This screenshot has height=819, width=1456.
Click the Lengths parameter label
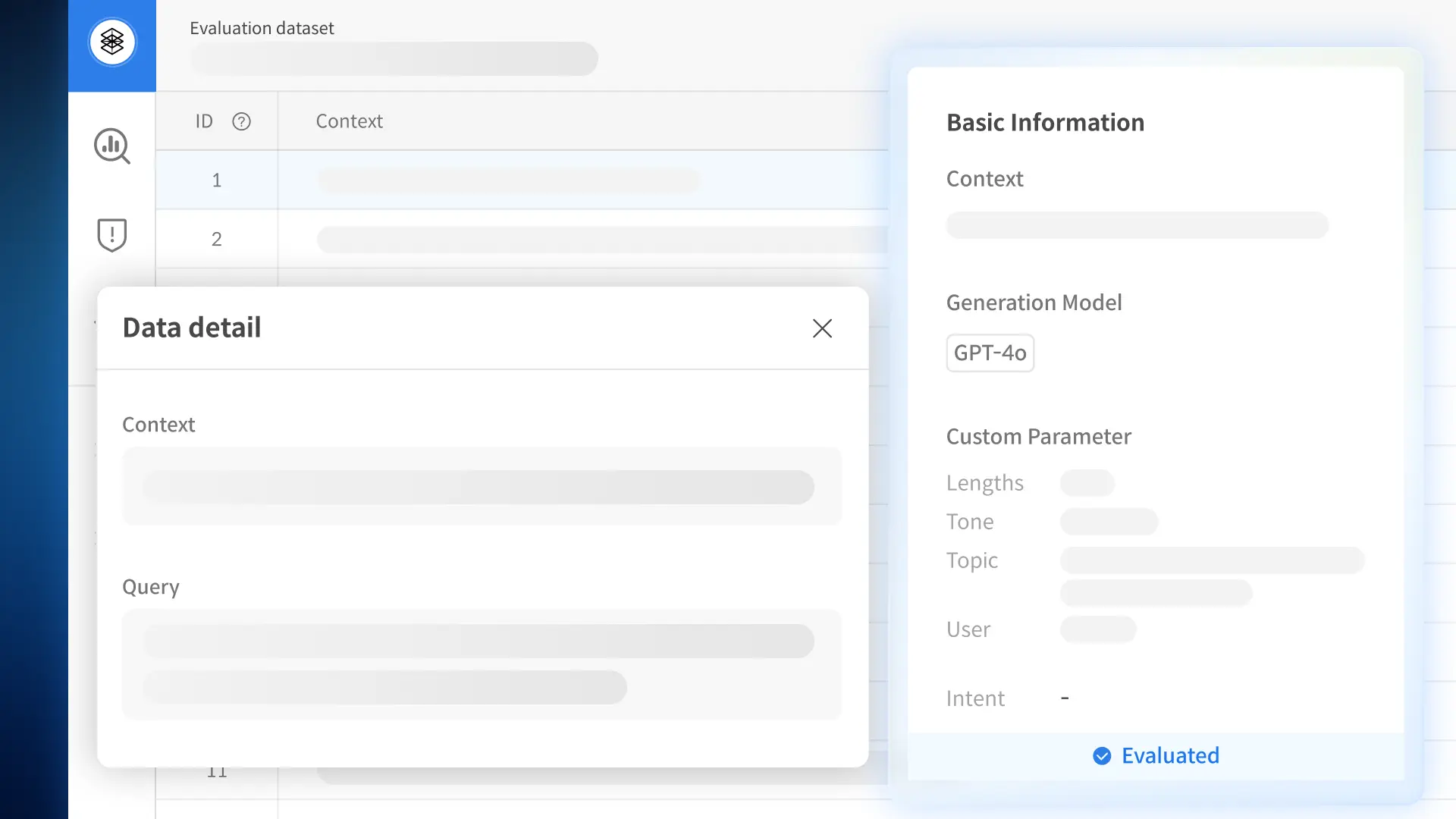[x=984, y=483]
